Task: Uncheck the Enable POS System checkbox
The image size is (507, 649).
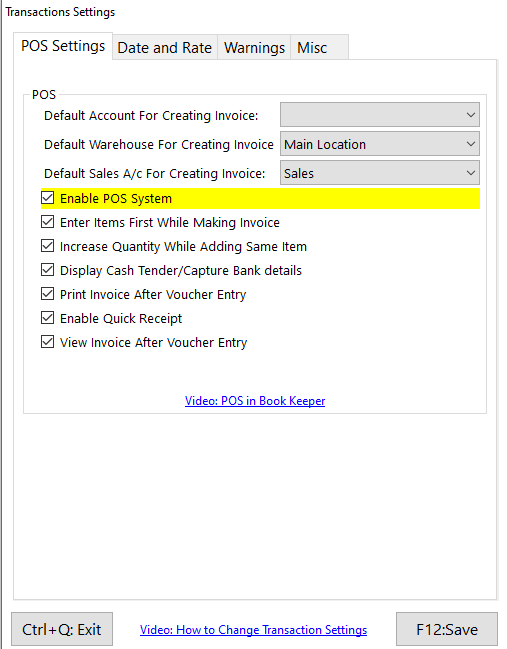Action: tap(48, 198)
